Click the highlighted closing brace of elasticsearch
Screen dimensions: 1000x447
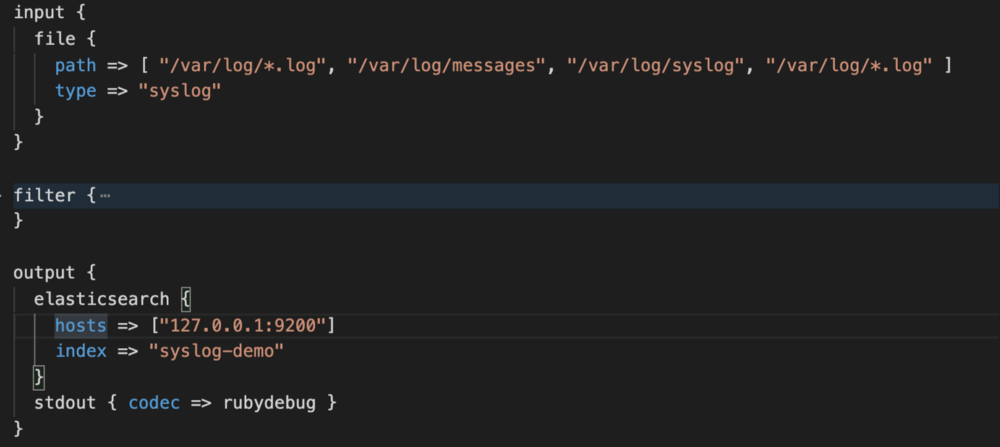coord(40,377)
